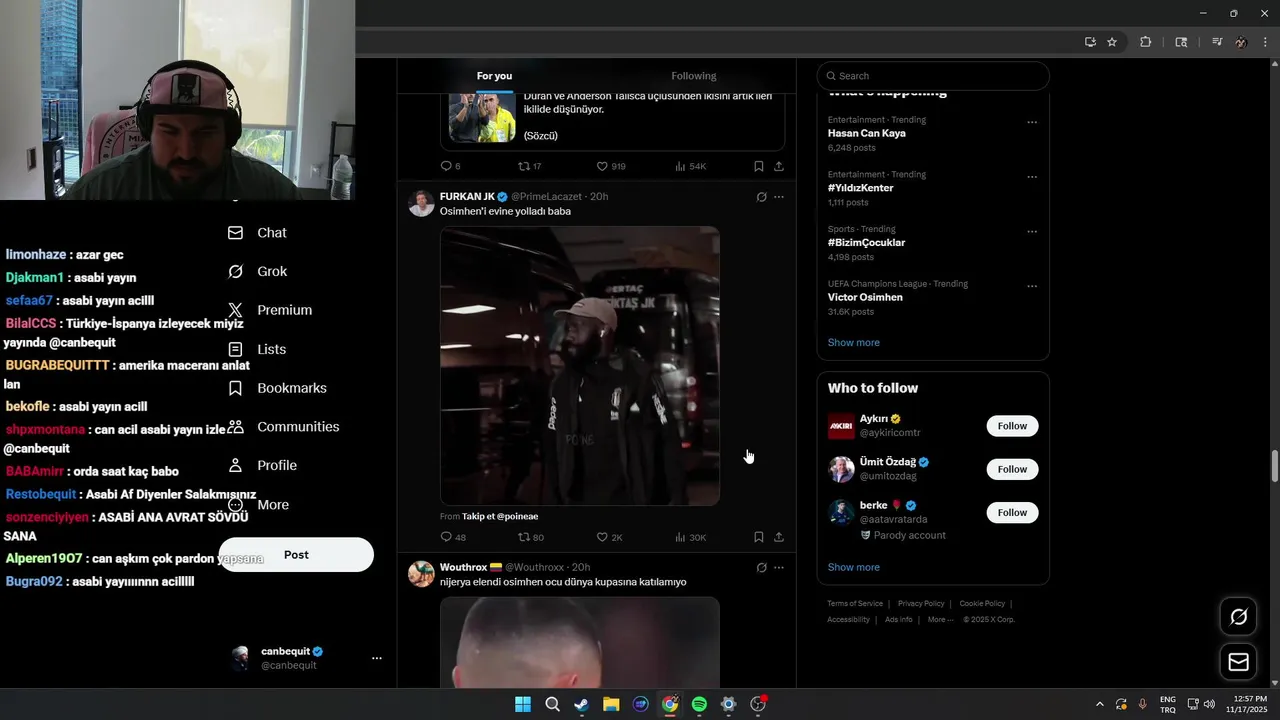
Task: Open Chat from the X sidebar
Action: (258, 233)
